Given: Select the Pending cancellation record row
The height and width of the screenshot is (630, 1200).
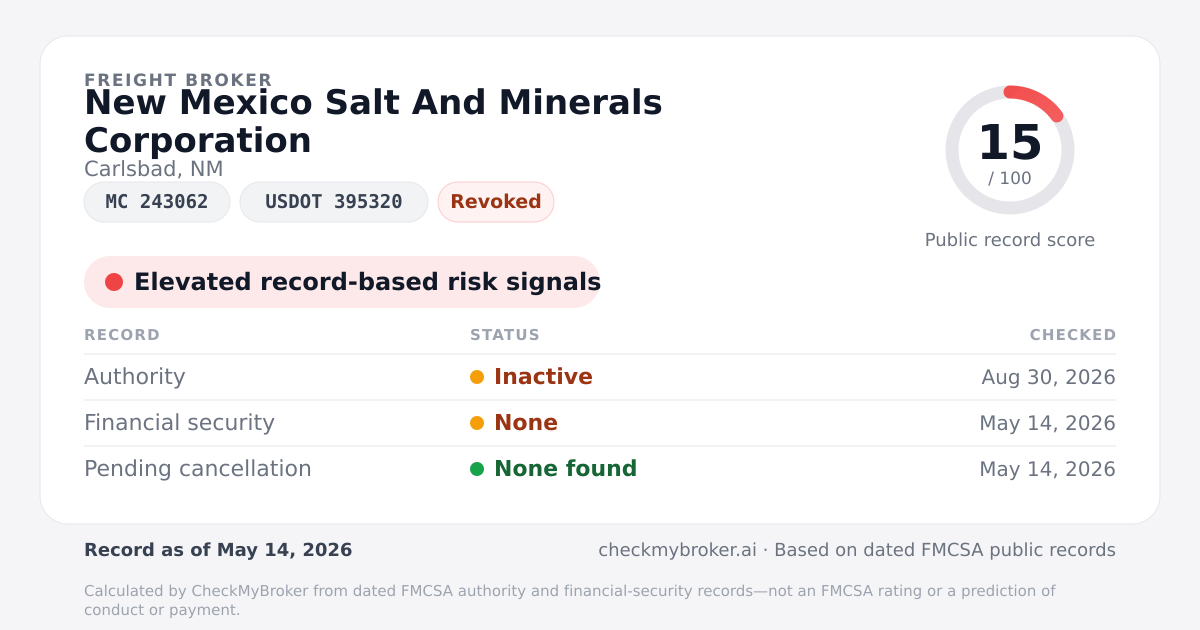Looking at the screenshot, I should pyautogui.click(x=600, y=469).
